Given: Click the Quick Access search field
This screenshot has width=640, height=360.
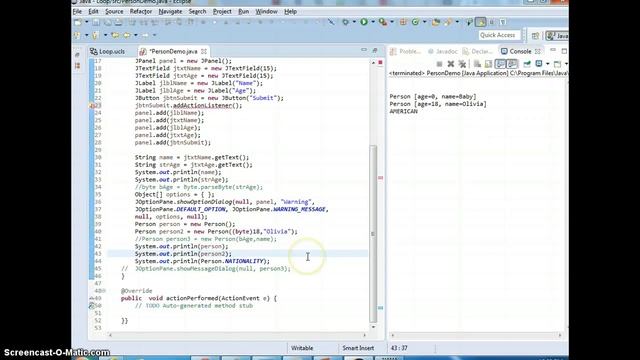Looking at the screenshot, I should tap(499, 36).
